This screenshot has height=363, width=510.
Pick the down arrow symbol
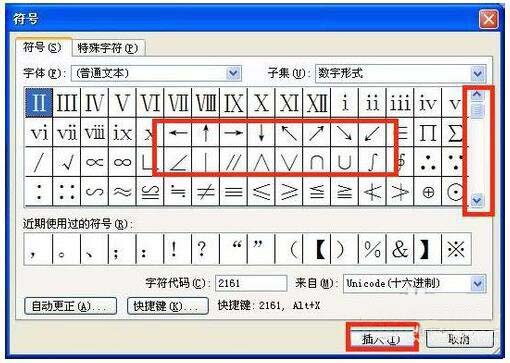pos(261,133)
